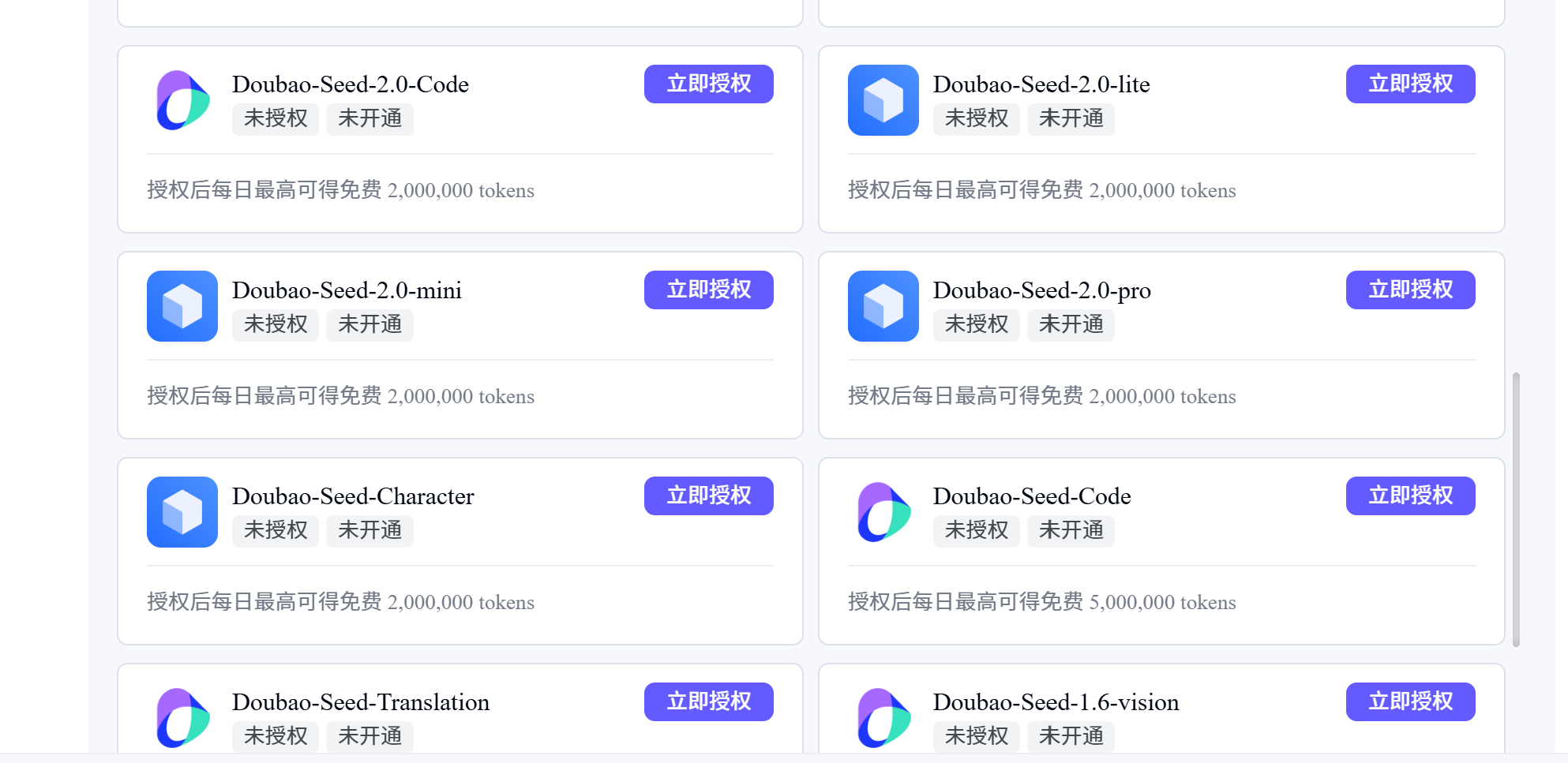Click 未授权 tag on Doubao-Seed-2.0-mini
The width and height of the screenshot is (1568, 763).
click(x=276, y=325)
